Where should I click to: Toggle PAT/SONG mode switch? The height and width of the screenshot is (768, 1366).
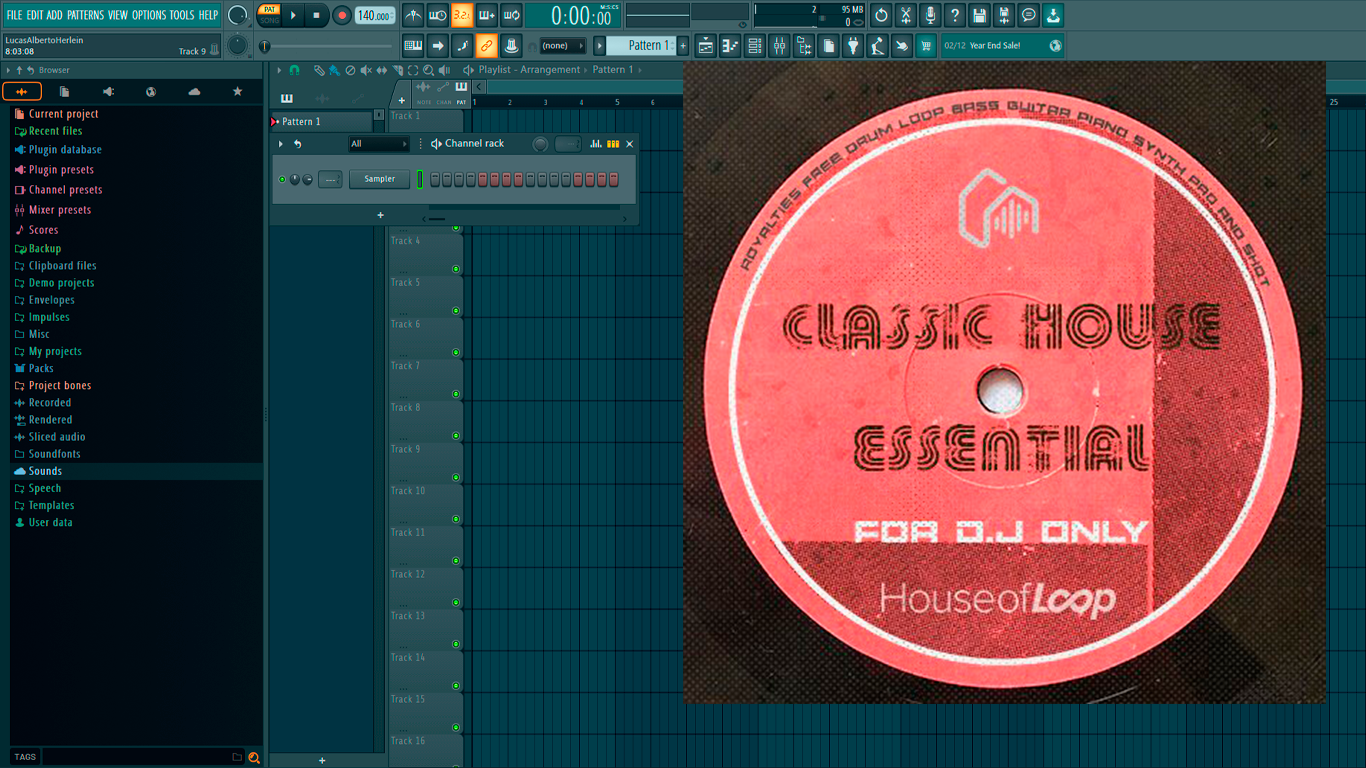click(x=269, y=15)
